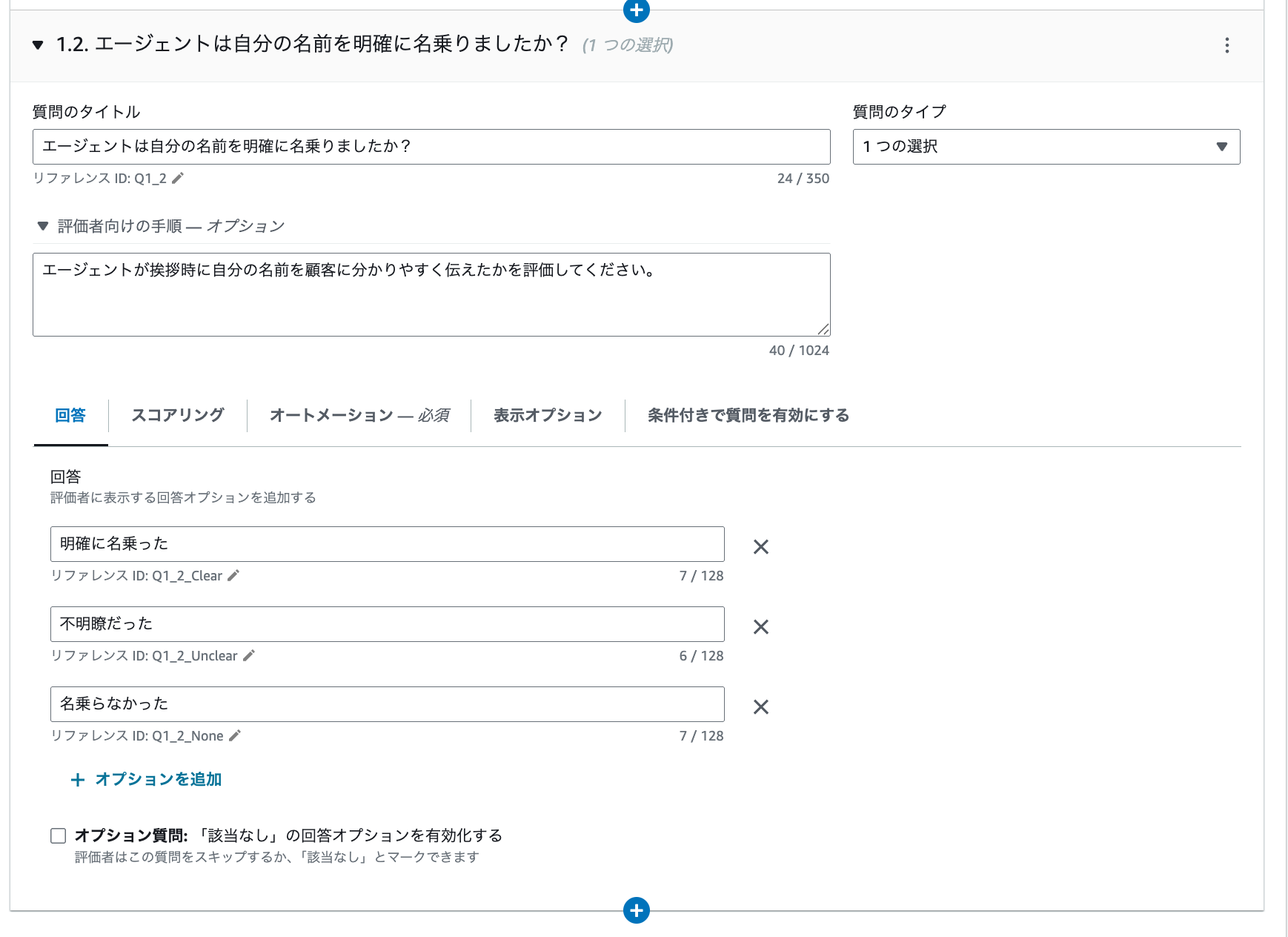Screen dimensions: 1288x937
Task: Click the question heading 1.2. エージェントは自分の名前
Action: [312, 44]
